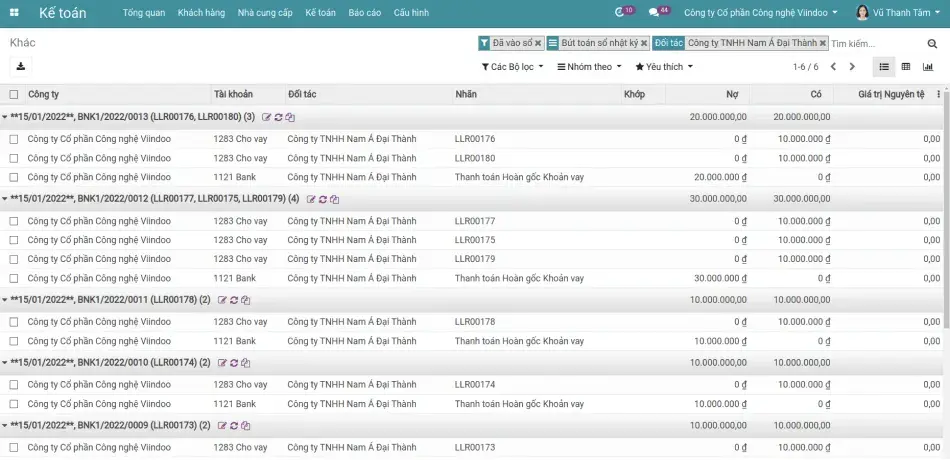Check the row labeled LLR00176
950x460 pixels.
(14, 139)
